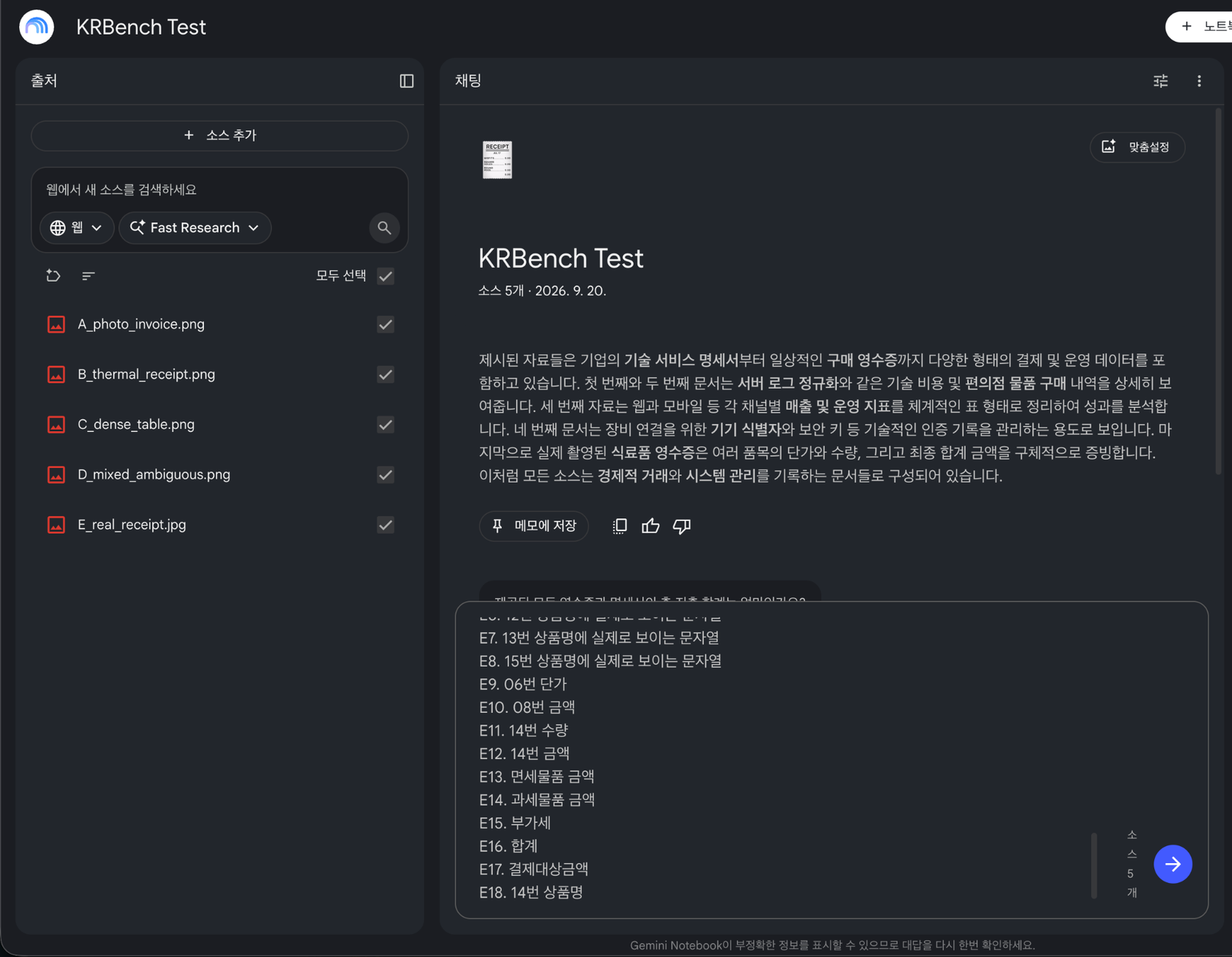Click the web source search input field
The image size is (1232, 957).
(x=219, y=189)
